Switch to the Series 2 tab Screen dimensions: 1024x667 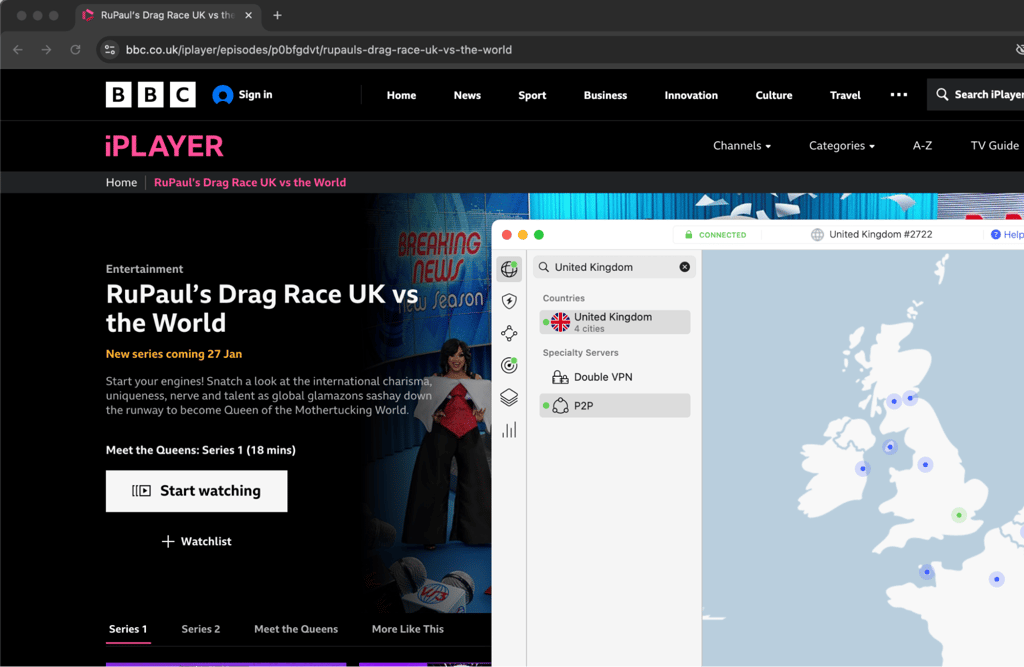click(200, 629)
